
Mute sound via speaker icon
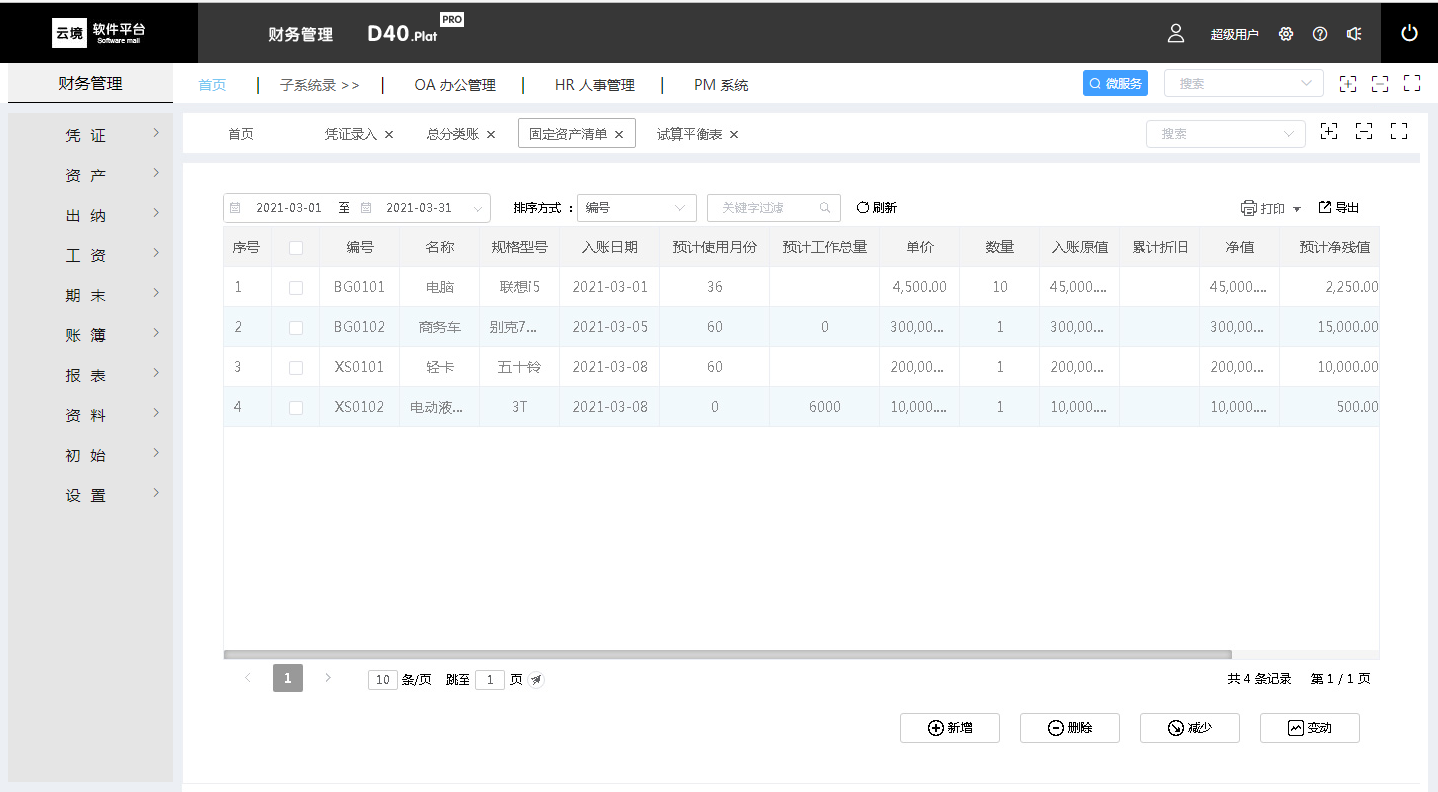pos(1354,34)
